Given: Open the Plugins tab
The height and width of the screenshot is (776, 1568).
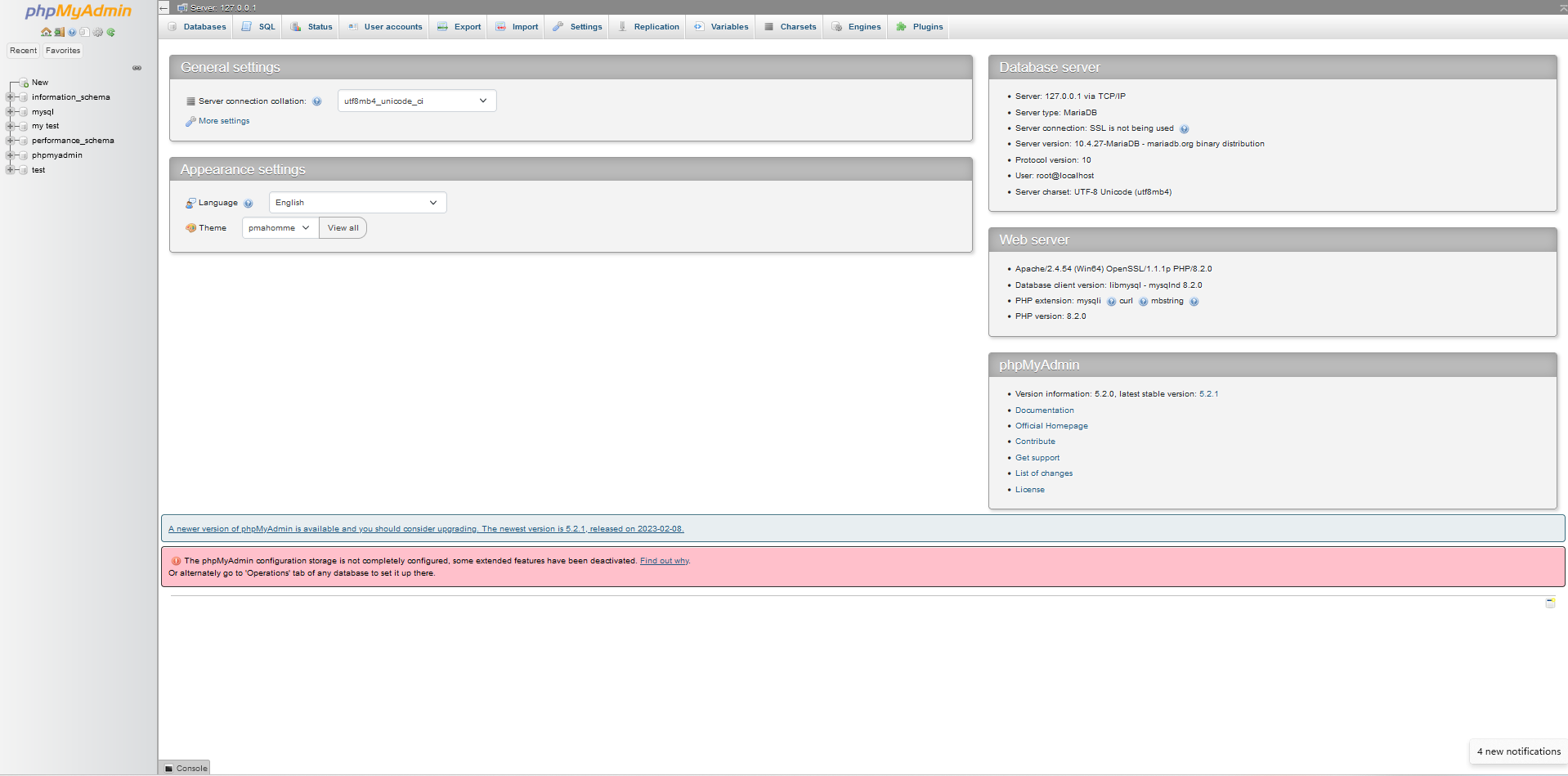Looking at the screenshot, I should tap(920, 27).
